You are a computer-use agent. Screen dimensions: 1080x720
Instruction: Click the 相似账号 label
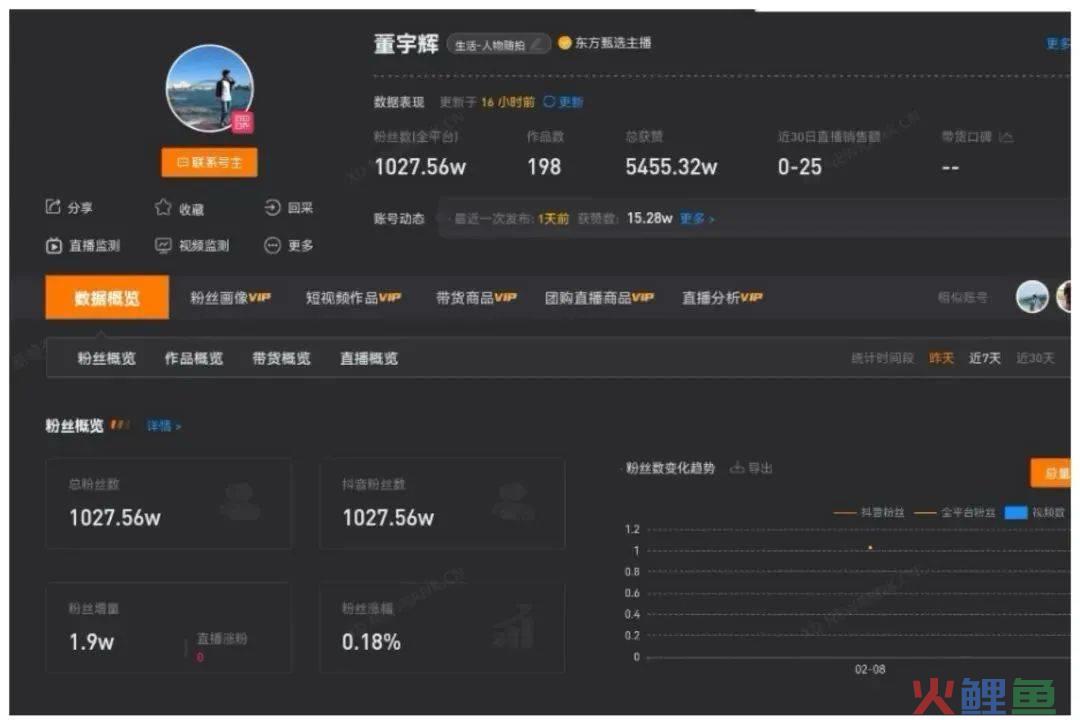click(x=962, y=298)
